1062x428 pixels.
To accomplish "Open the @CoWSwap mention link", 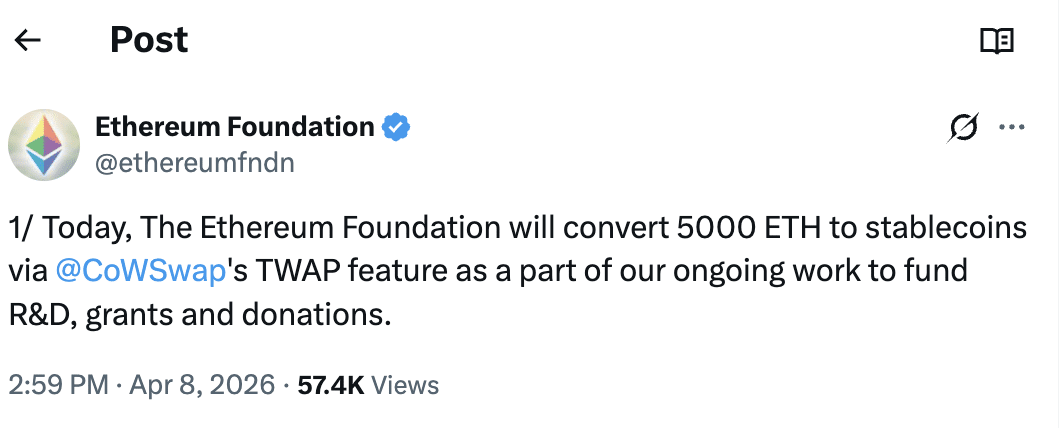I will [141, 271].
